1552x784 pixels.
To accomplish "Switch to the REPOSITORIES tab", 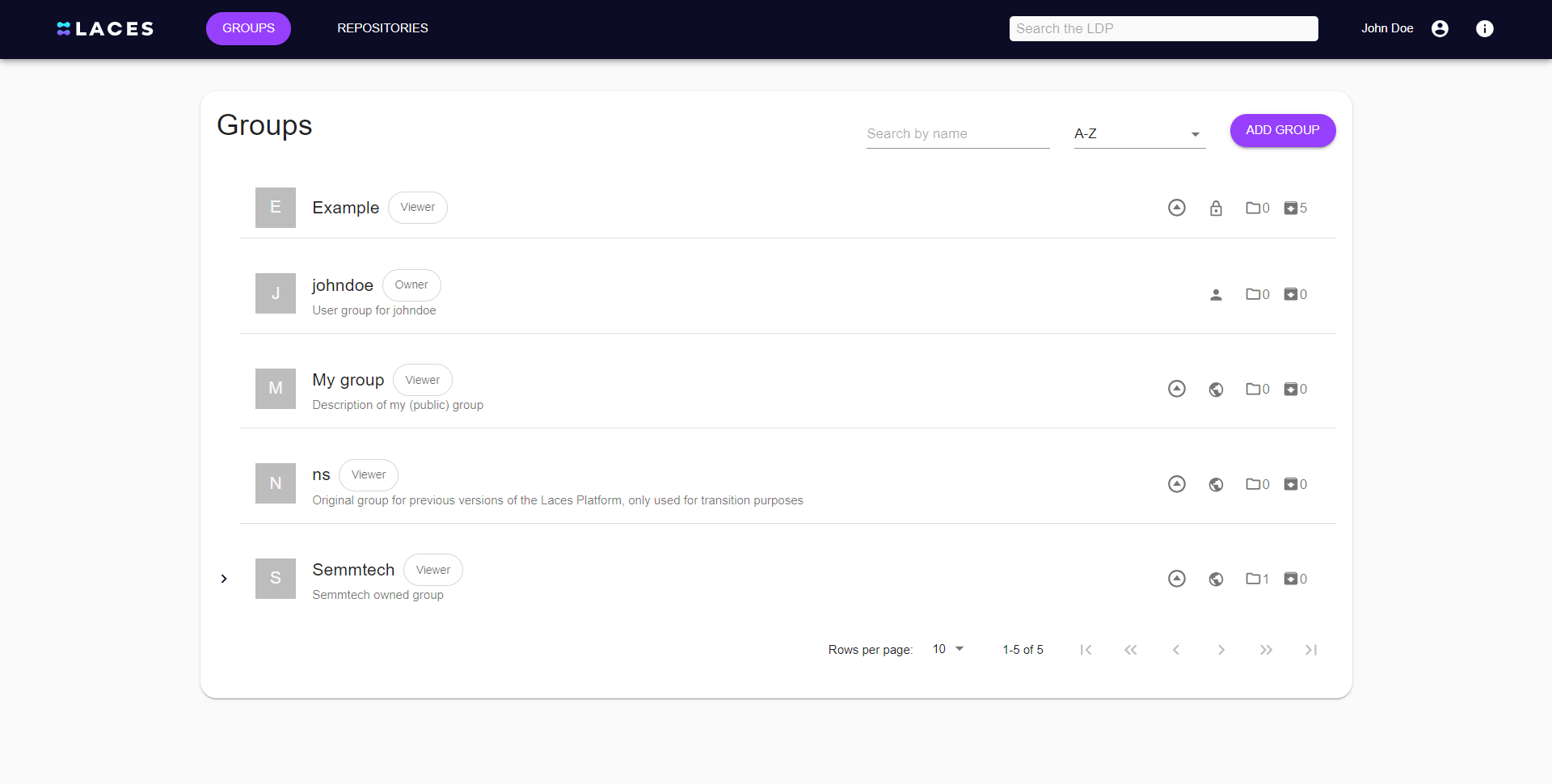I will 382,27.
